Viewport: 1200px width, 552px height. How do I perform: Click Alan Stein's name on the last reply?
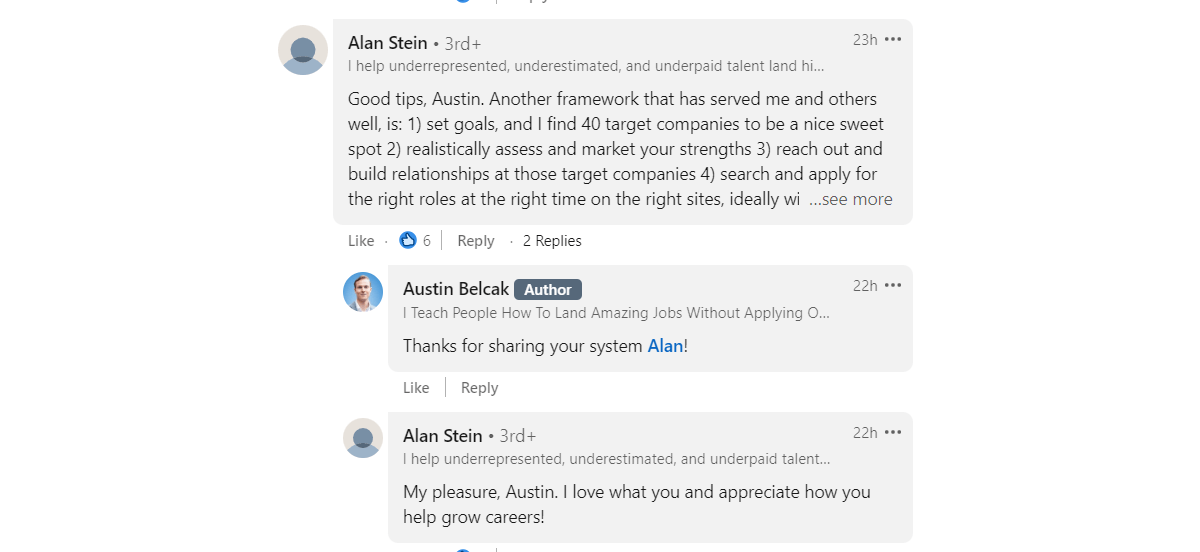click(443, 436)
